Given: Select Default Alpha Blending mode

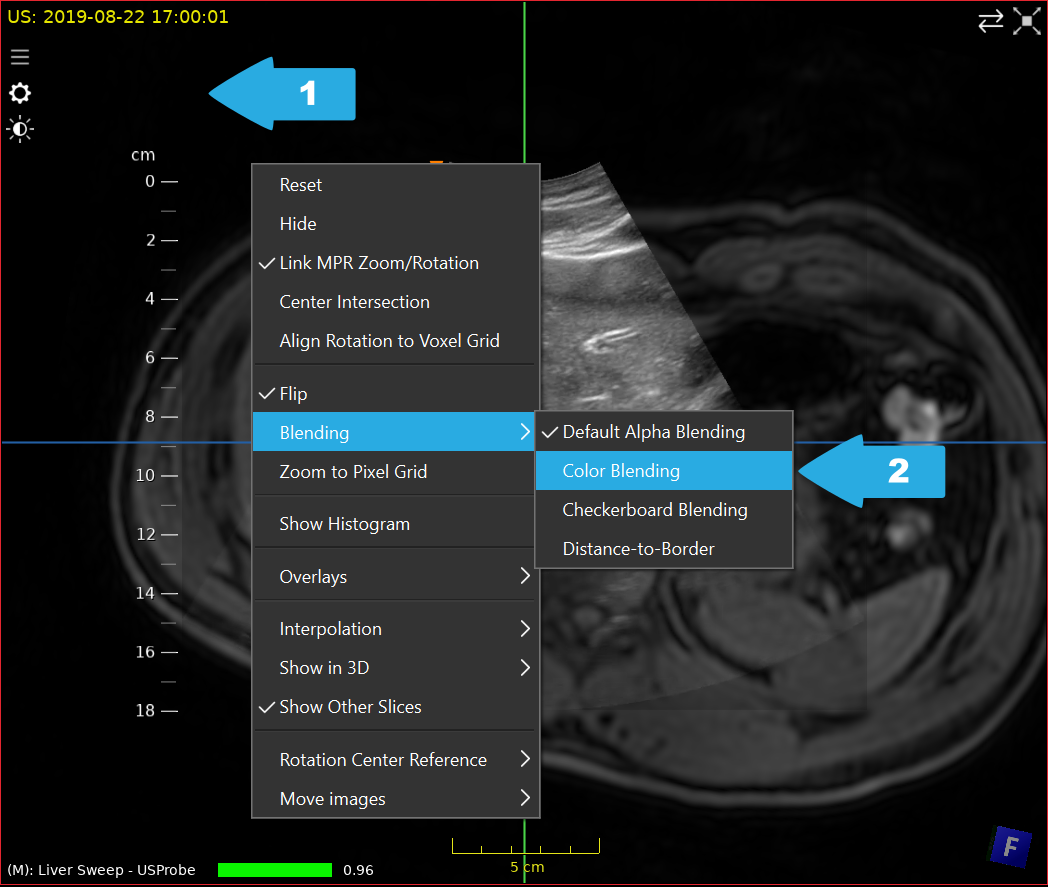Looking at the screenshot, I should pyautogui.click(x=653, y=432).
